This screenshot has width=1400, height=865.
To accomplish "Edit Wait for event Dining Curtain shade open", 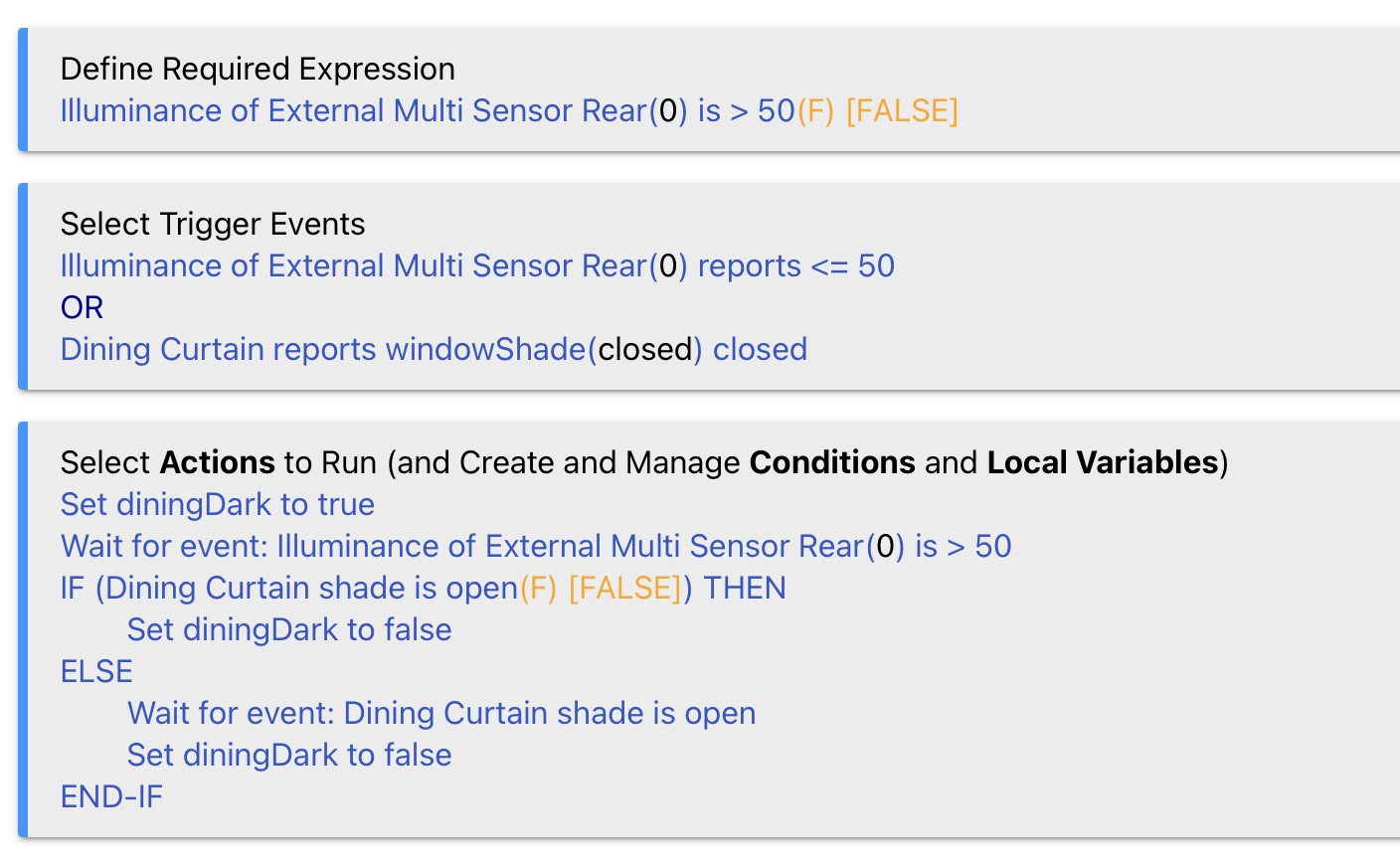I will coord(441,713).
